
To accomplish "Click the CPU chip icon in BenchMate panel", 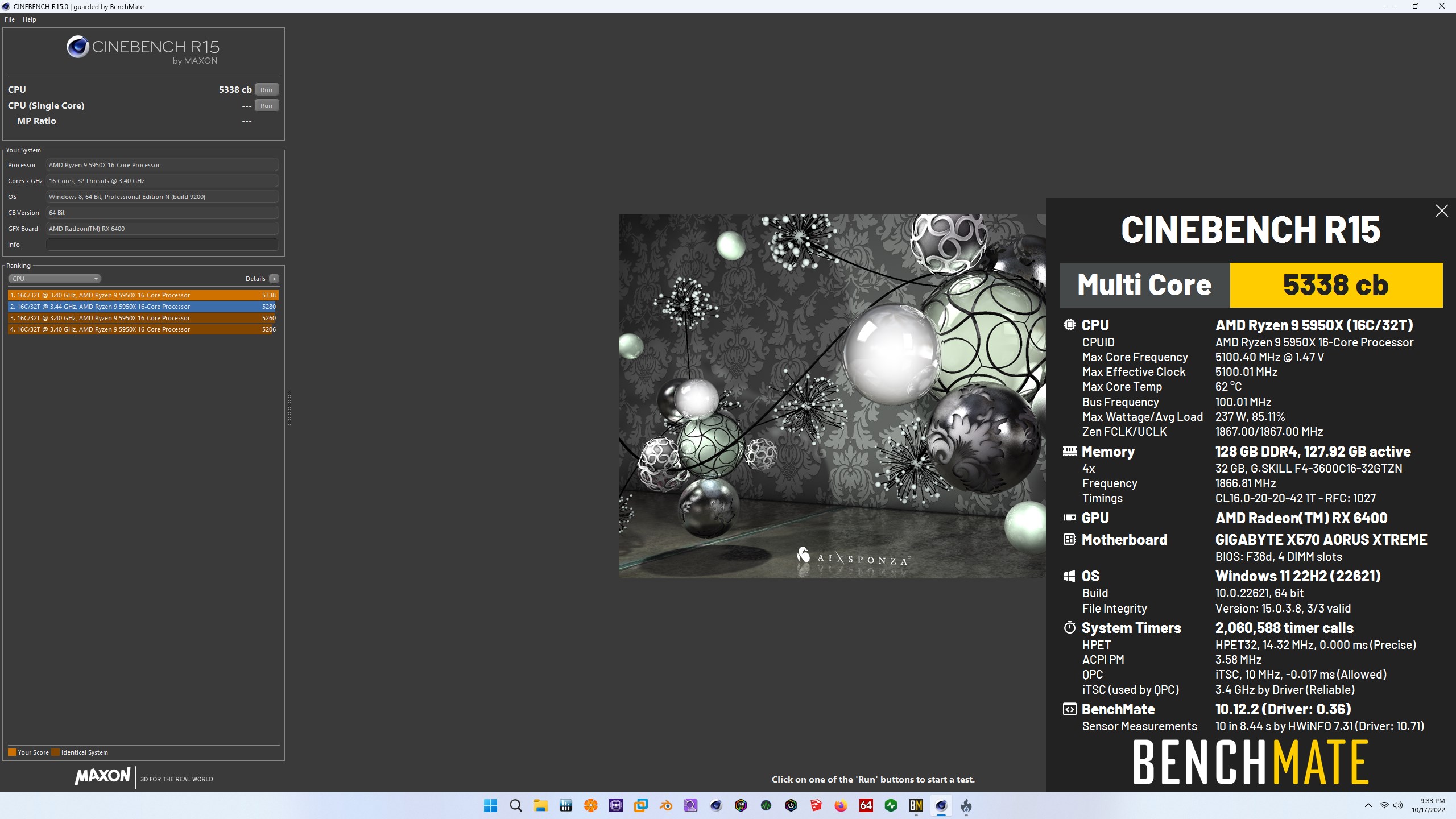I will [1069, 325].
